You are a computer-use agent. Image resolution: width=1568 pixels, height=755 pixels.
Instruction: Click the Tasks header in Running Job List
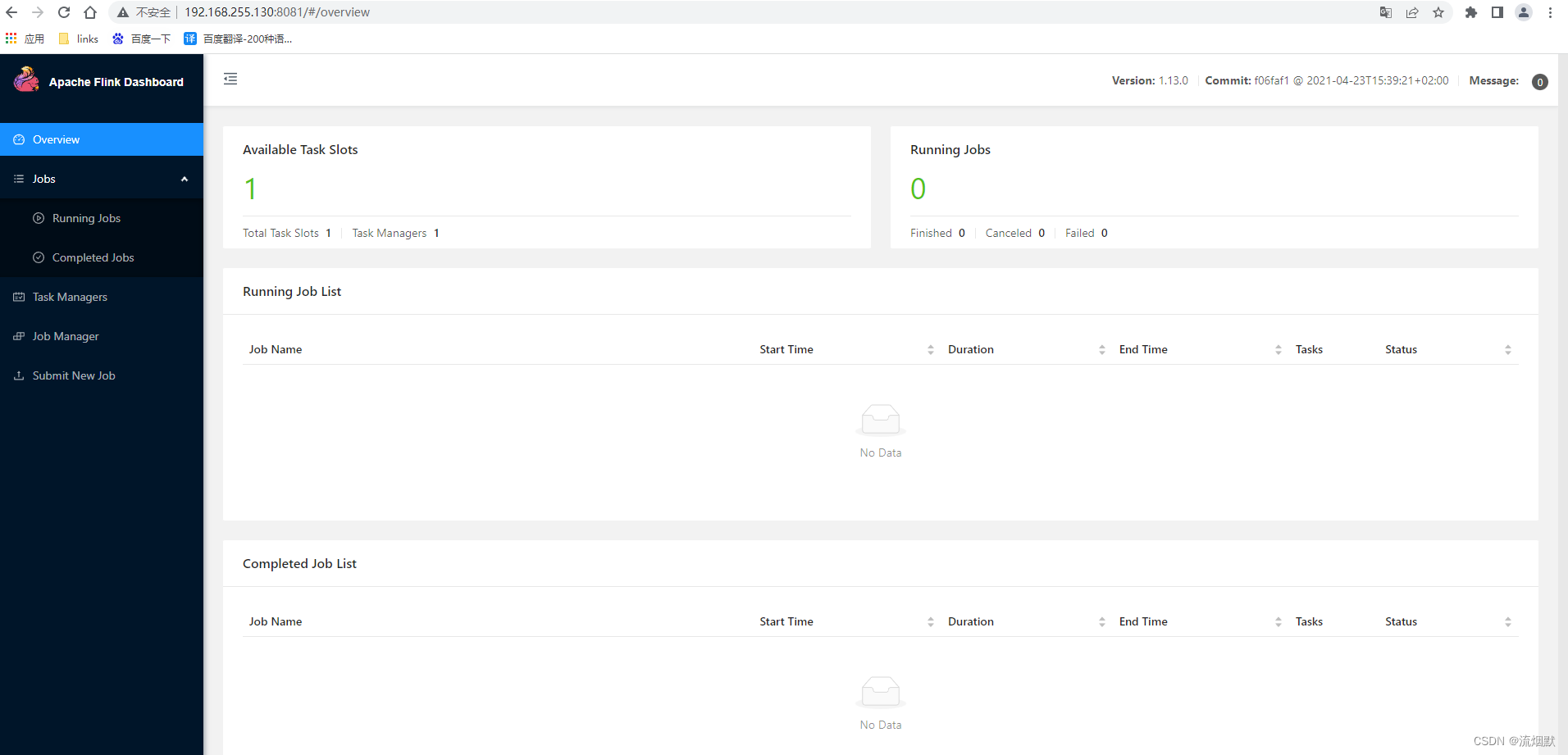[1309, 349]
